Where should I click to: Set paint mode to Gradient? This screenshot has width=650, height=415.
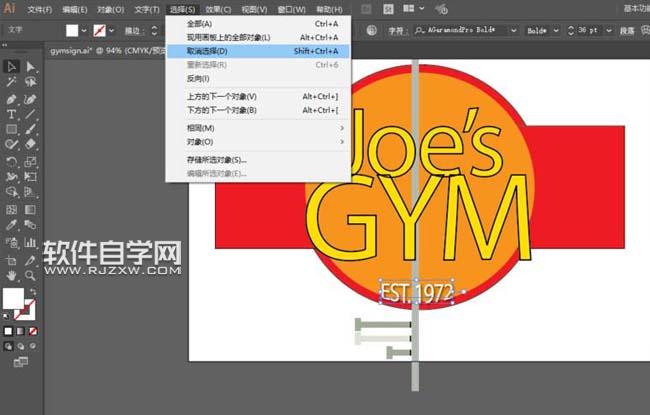pyautogui.click(x=20, y=331)
